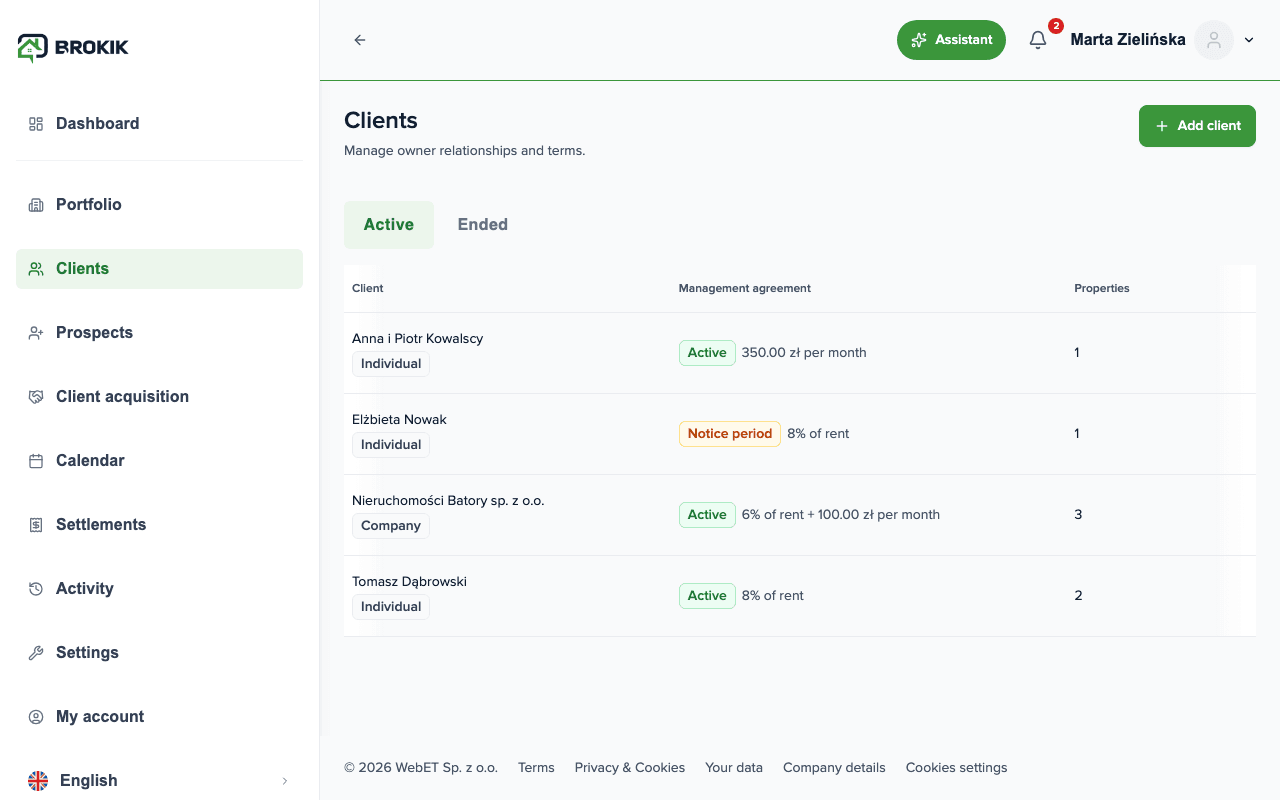The width and height of the screenshot is (1280, 800).
Task: Click the Brokik logo
Action: coord(73,47)
